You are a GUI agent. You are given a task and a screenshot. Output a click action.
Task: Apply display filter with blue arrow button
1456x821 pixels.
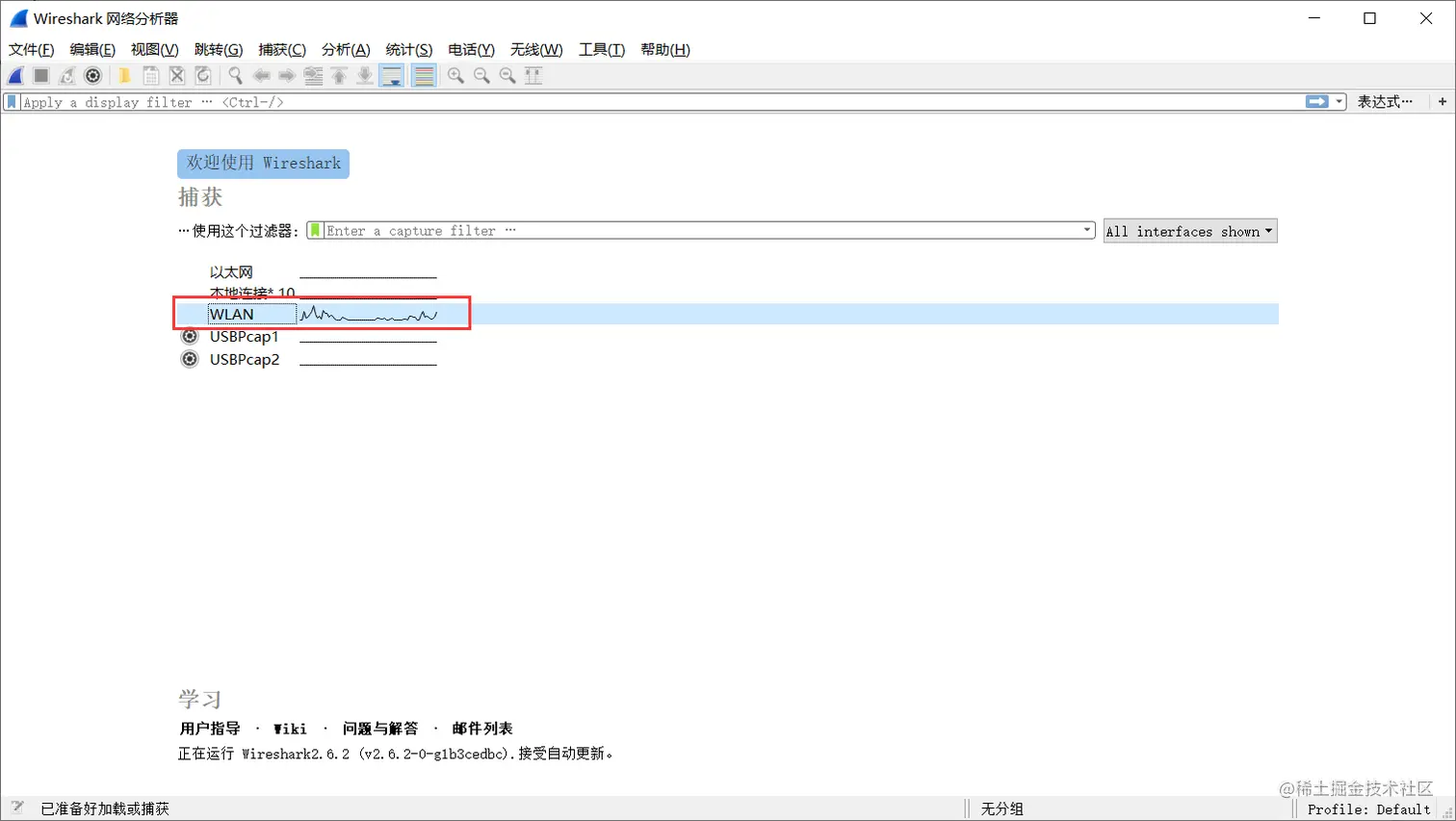click(x=1316, y=102)
